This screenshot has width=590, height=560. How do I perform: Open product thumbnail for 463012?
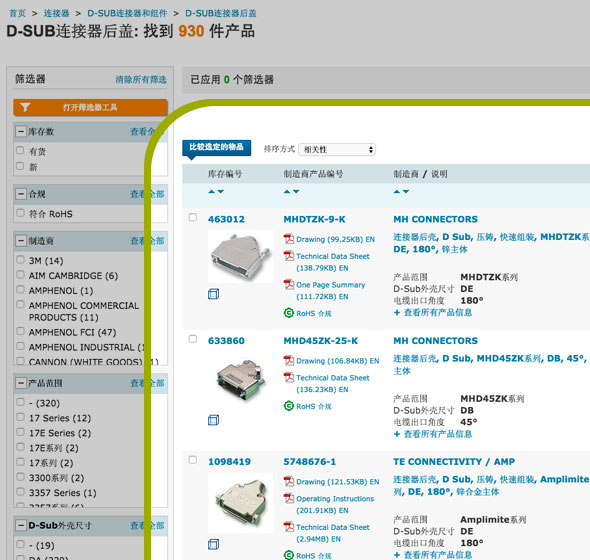(241, 256)
